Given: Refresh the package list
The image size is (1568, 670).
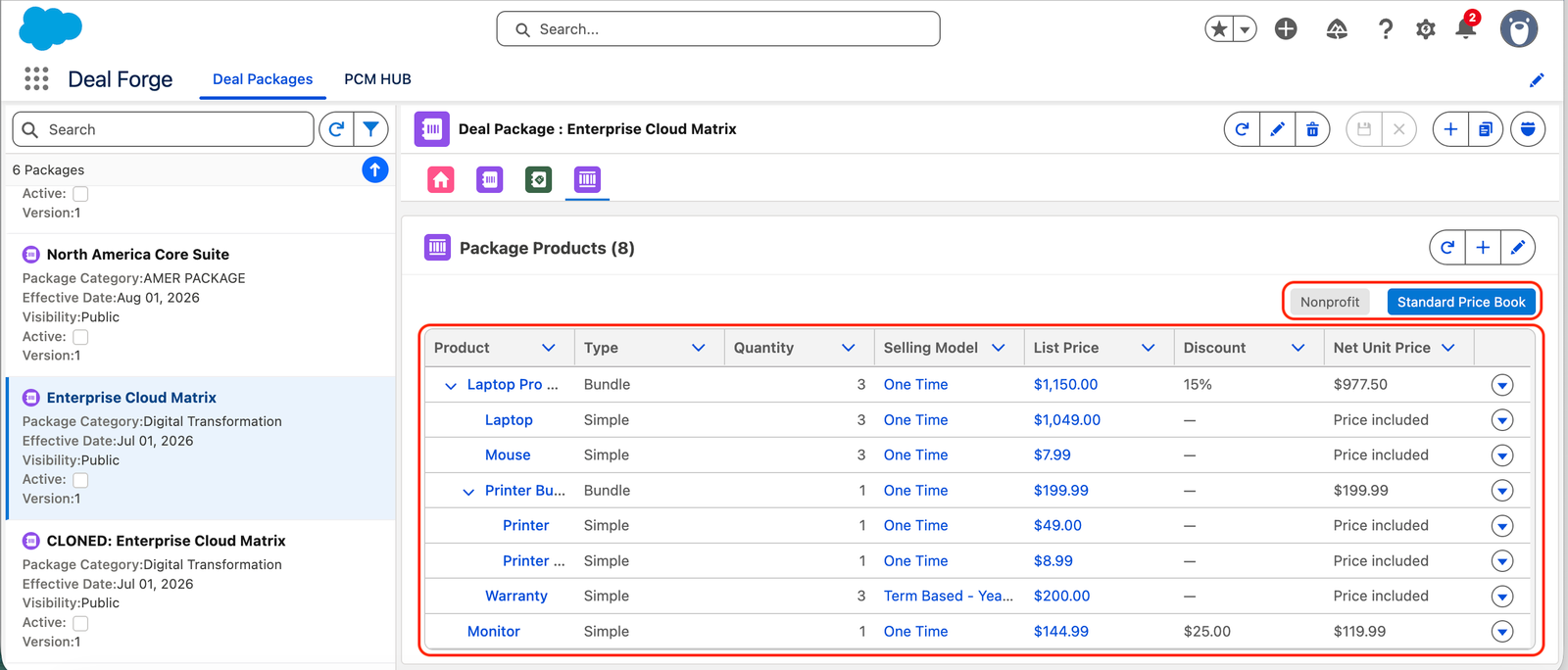Looking at the screenshot, I should click(336, 129).
